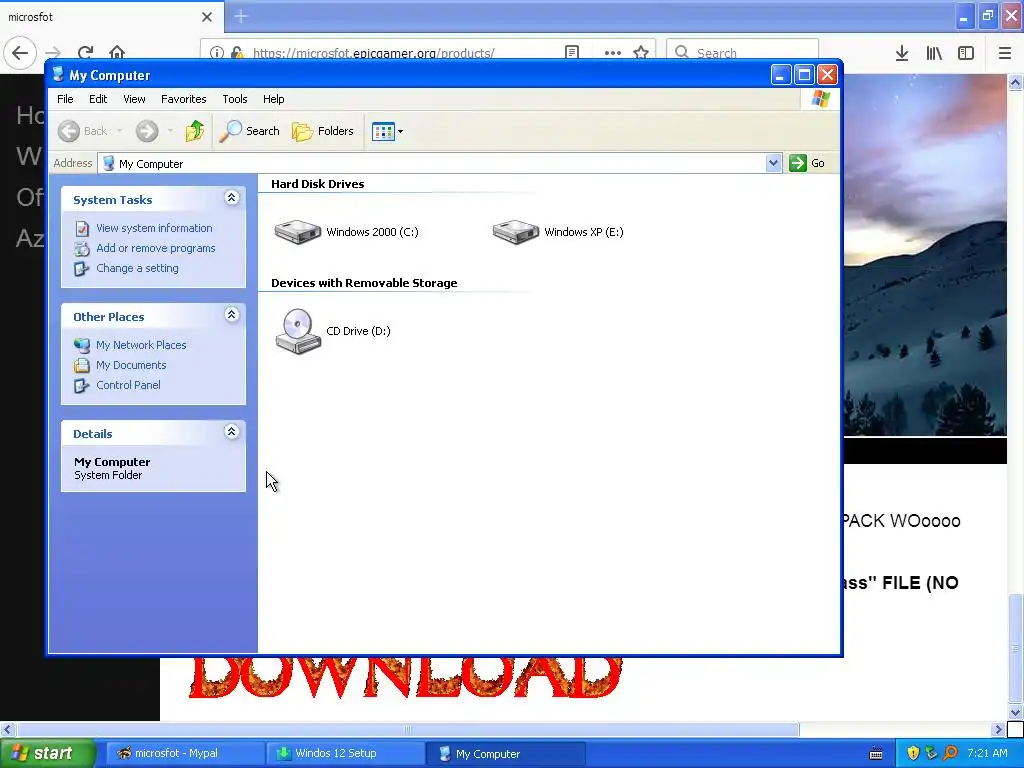Image resolution: width=1024 pixels, height=768 pixels.
Task: Click the security shield tray icon
Action: point(913,753)
